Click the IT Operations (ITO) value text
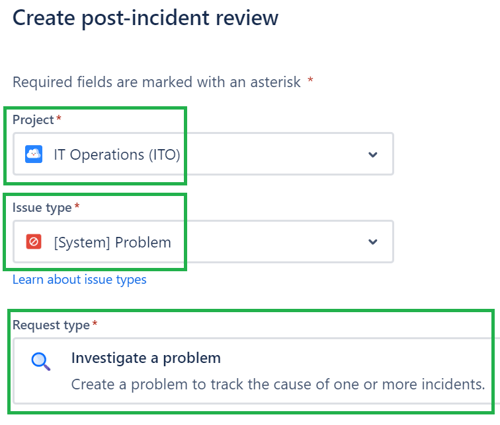This screenshot has width=500, height=425. (117, 155)
